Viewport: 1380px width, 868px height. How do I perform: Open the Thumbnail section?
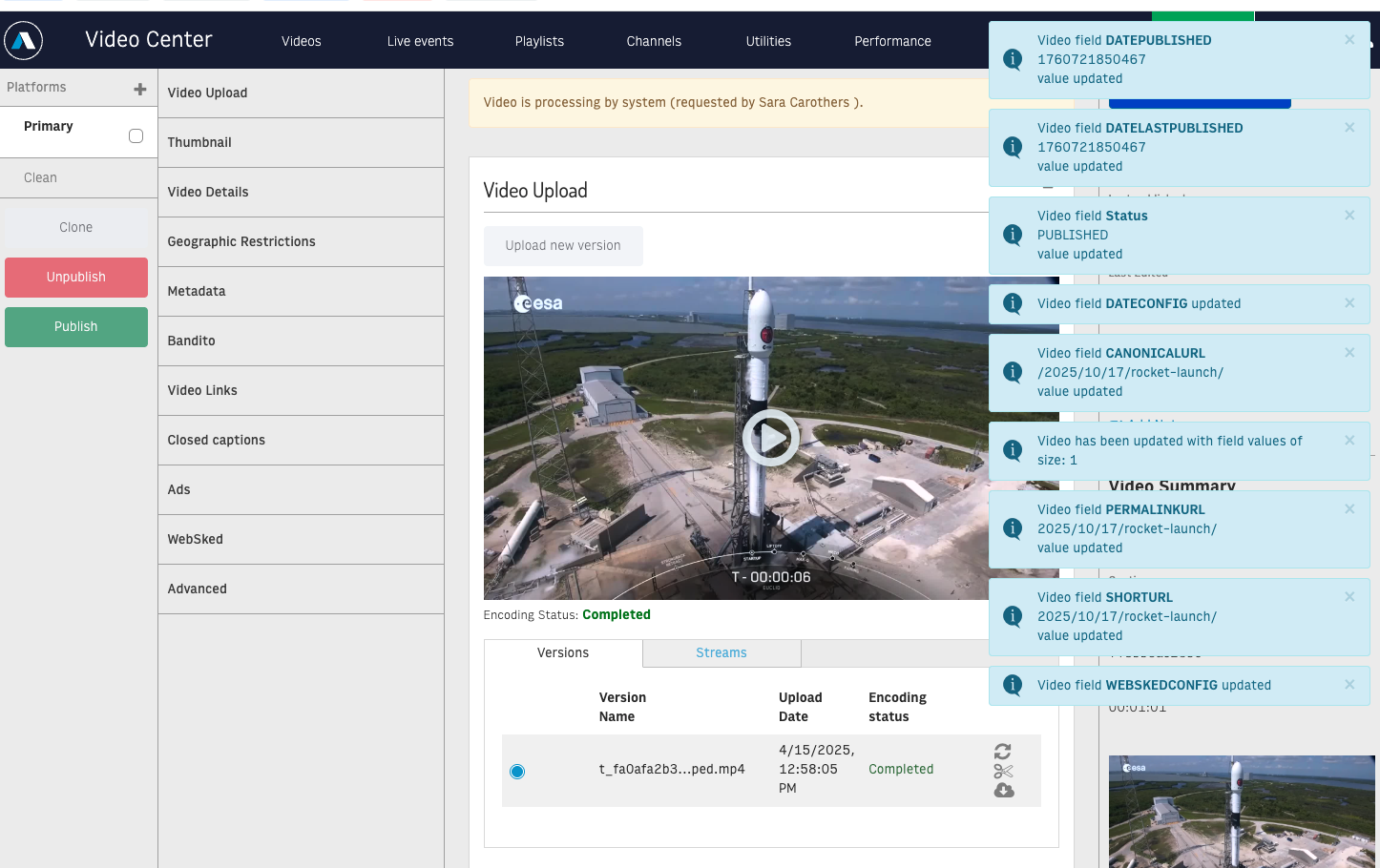tap(301, 143)
